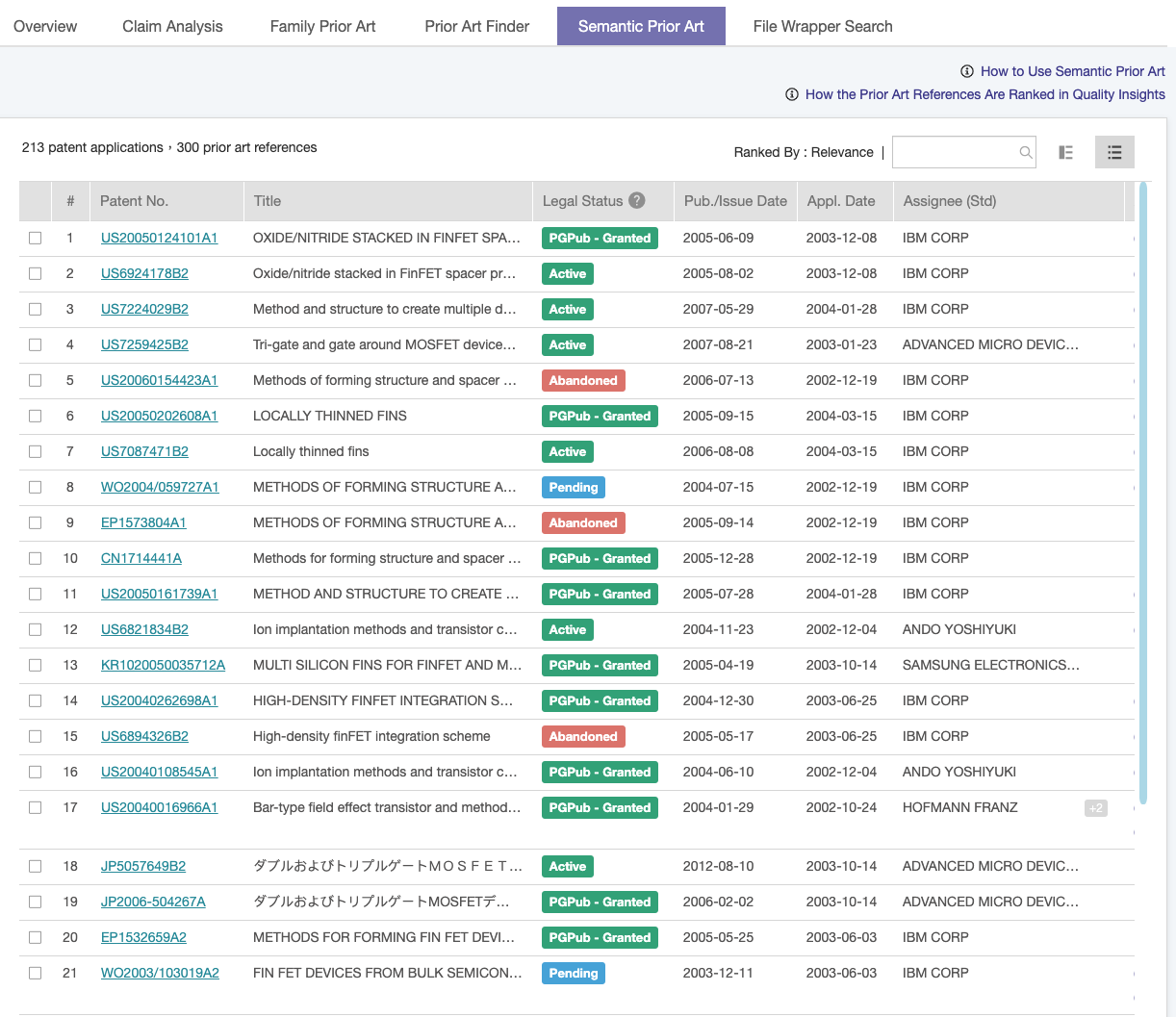Check the box for row 17 US20040016966A1

(x=36, y=807)
